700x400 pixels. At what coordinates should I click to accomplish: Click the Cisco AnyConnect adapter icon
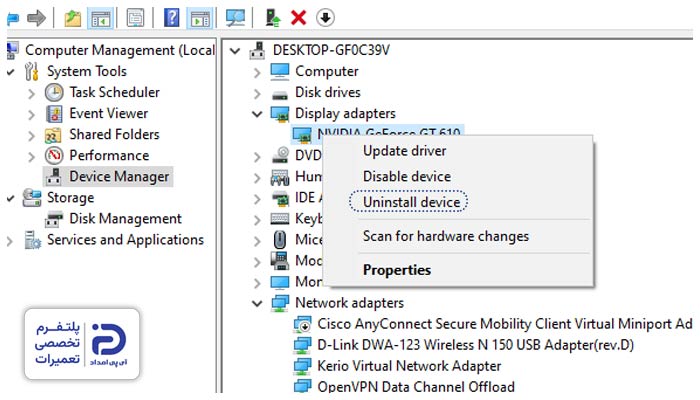click(x=302, y=325)
